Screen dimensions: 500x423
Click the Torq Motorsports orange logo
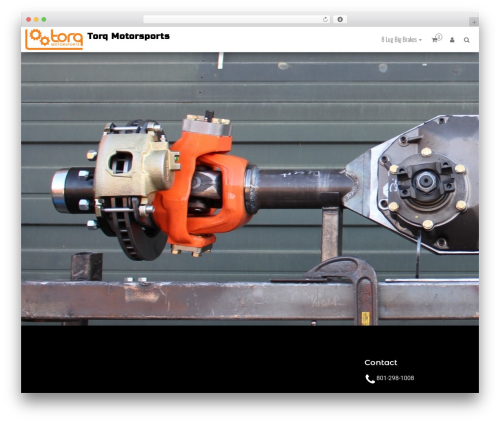pos(54,39)
